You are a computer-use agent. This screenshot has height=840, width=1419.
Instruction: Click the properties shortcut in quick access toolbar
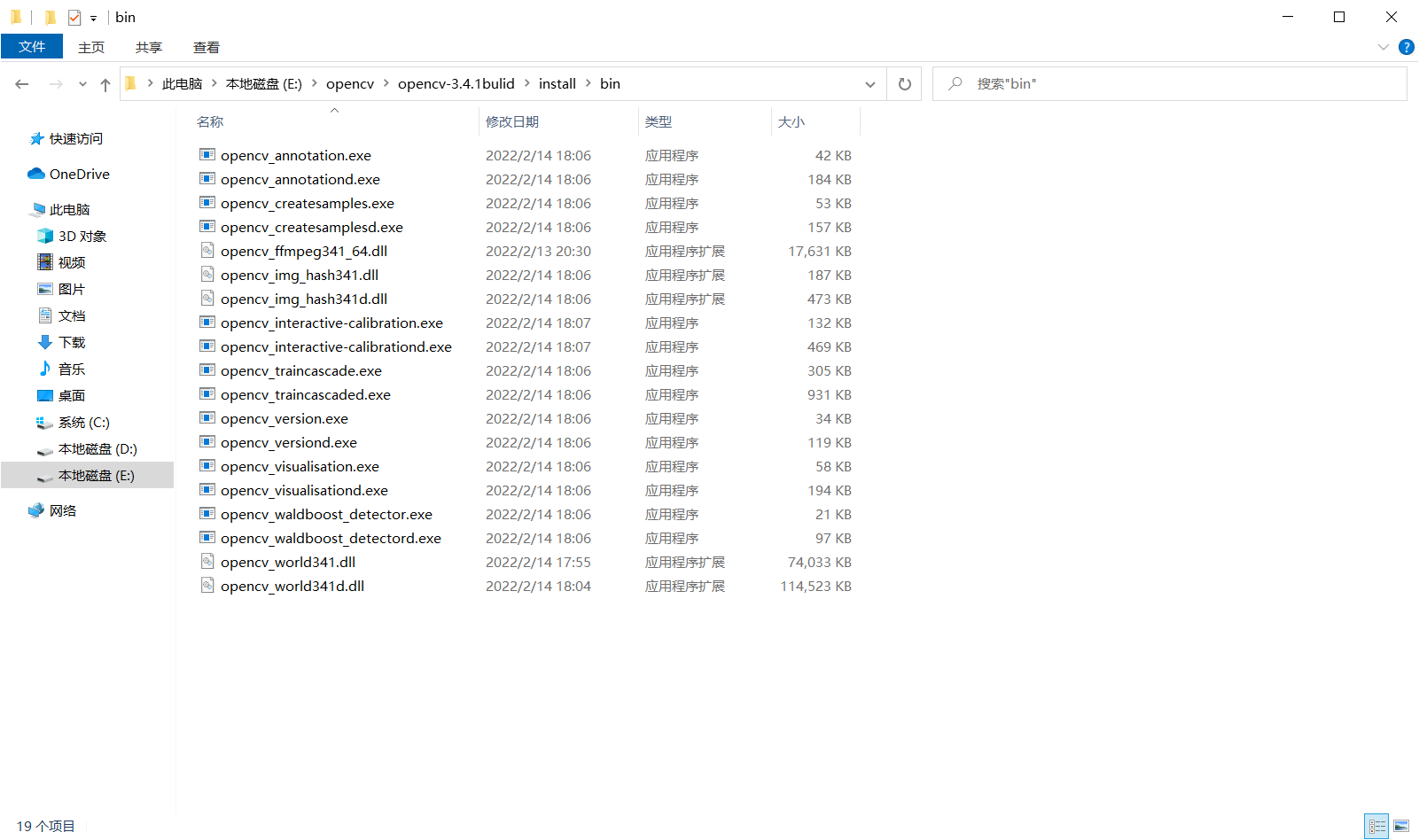point(74,17)
